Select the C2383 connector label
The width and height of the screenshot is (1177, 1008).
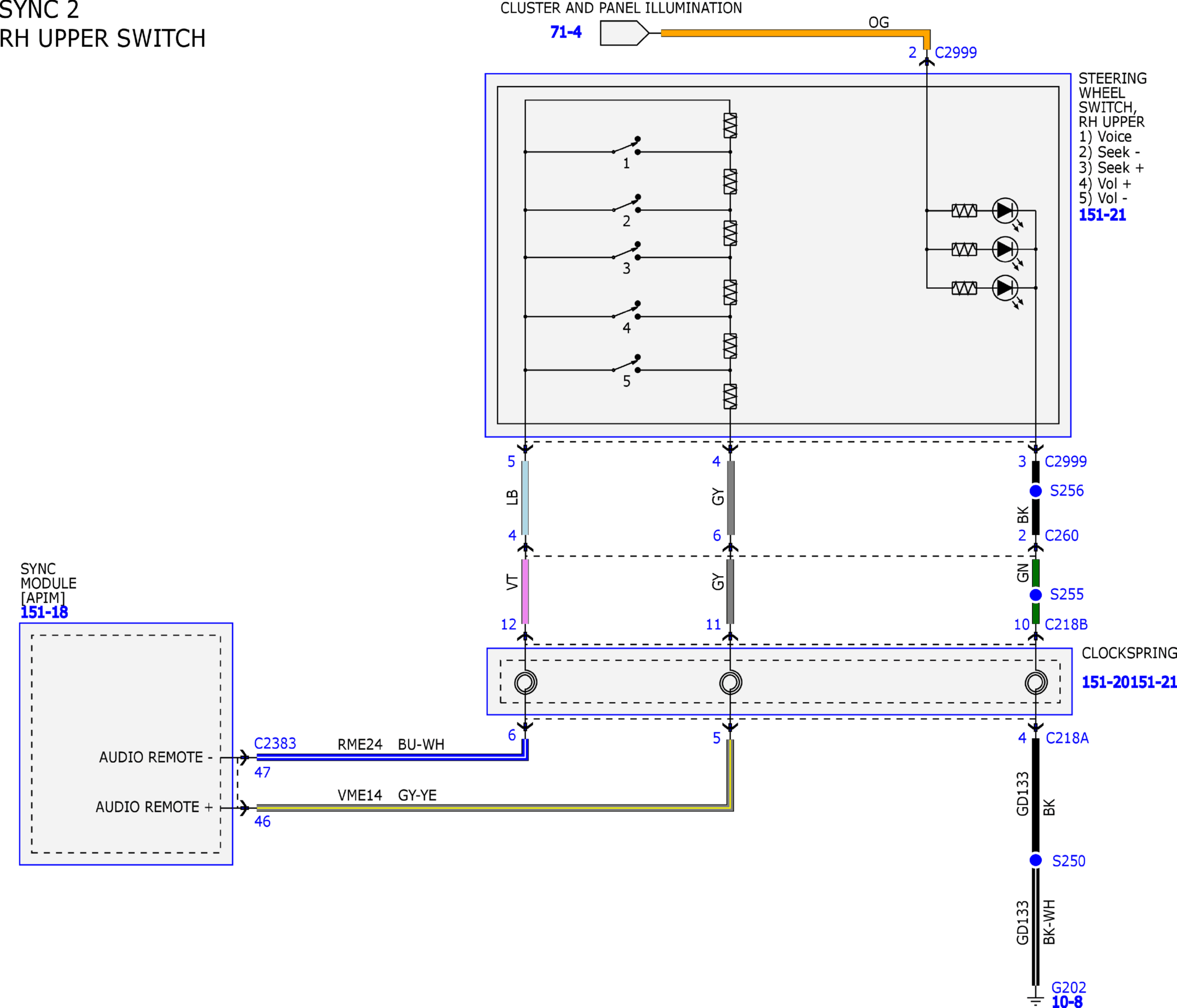pyautogui.click(x=275, y=743)
